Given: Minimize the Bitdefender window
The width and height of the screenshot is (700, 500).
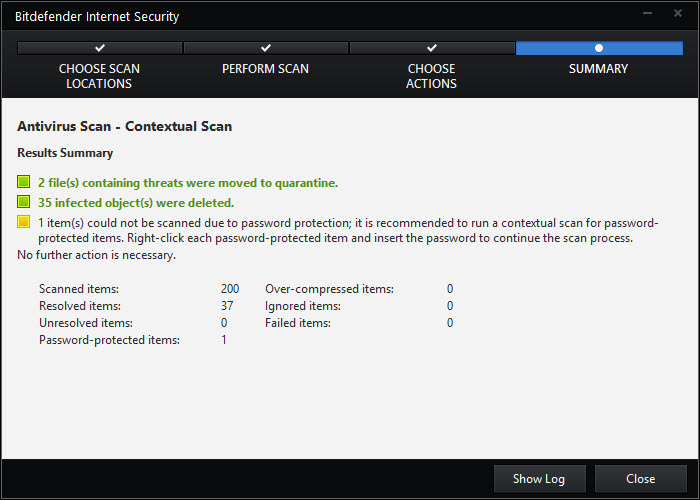Looking at the screenshot, I should [x=647, y=13].
